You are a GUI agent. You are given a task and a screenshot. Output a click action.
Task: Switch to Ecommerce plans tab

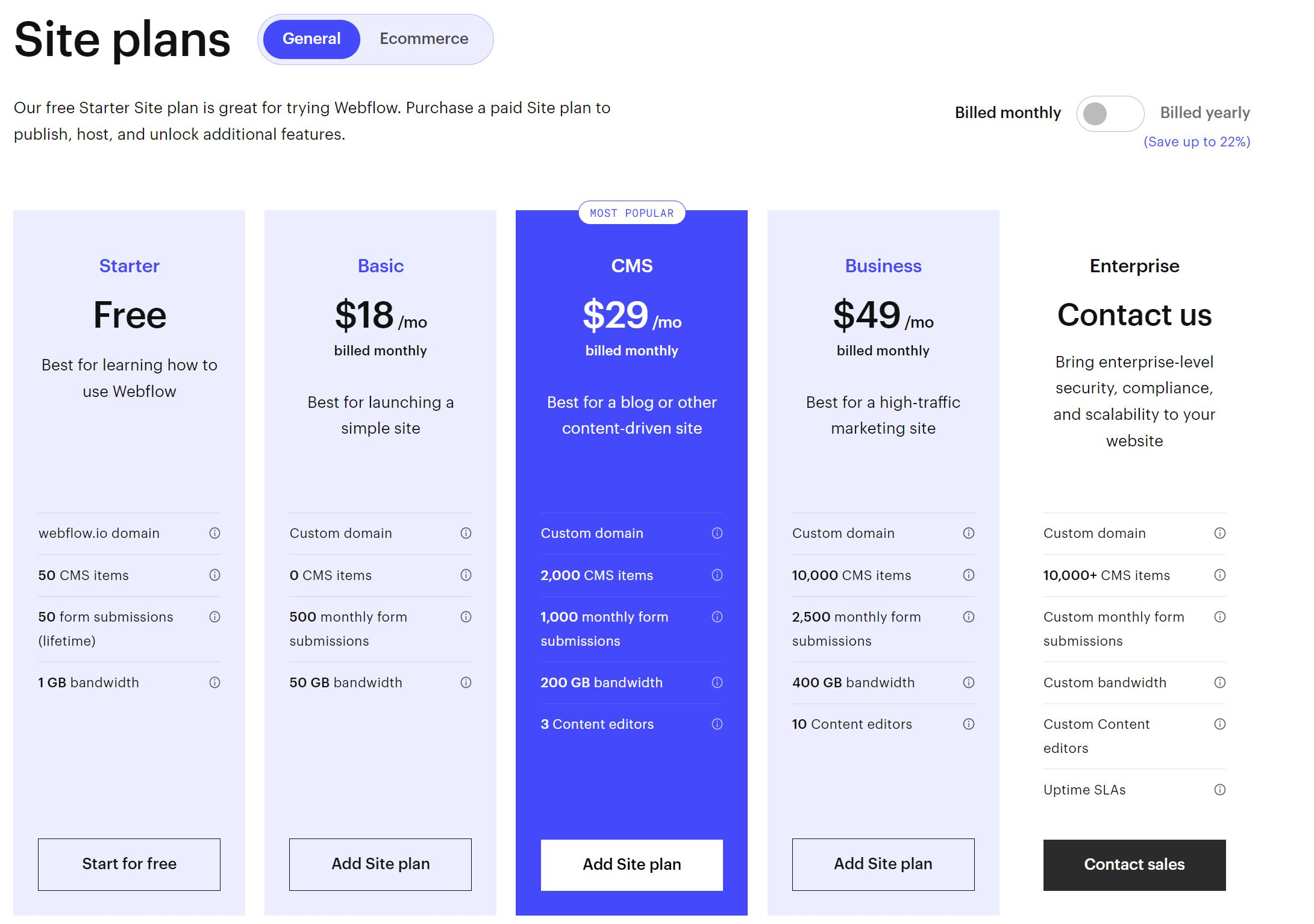424,39
